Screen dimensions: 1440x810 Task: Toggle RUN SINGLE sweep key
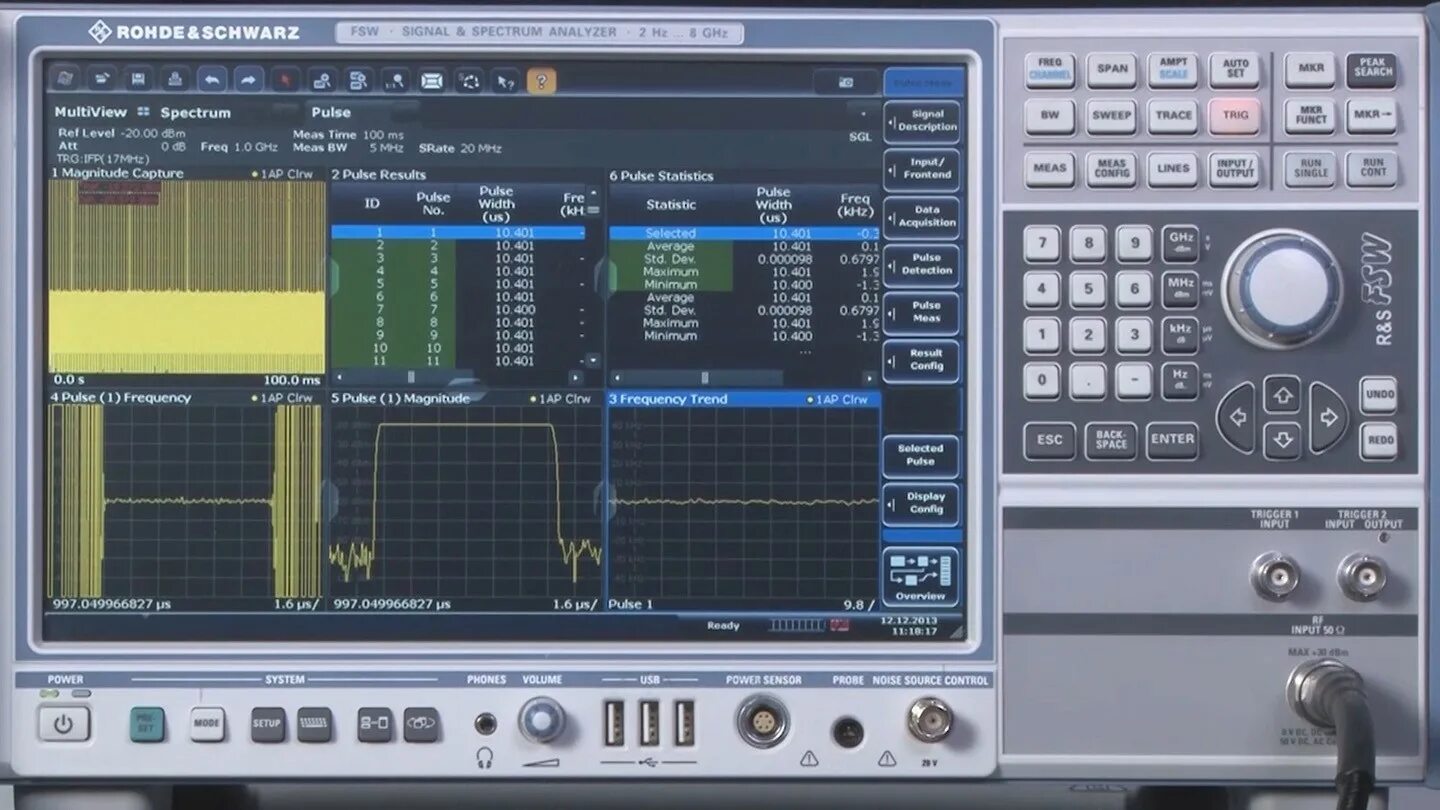1311,168
